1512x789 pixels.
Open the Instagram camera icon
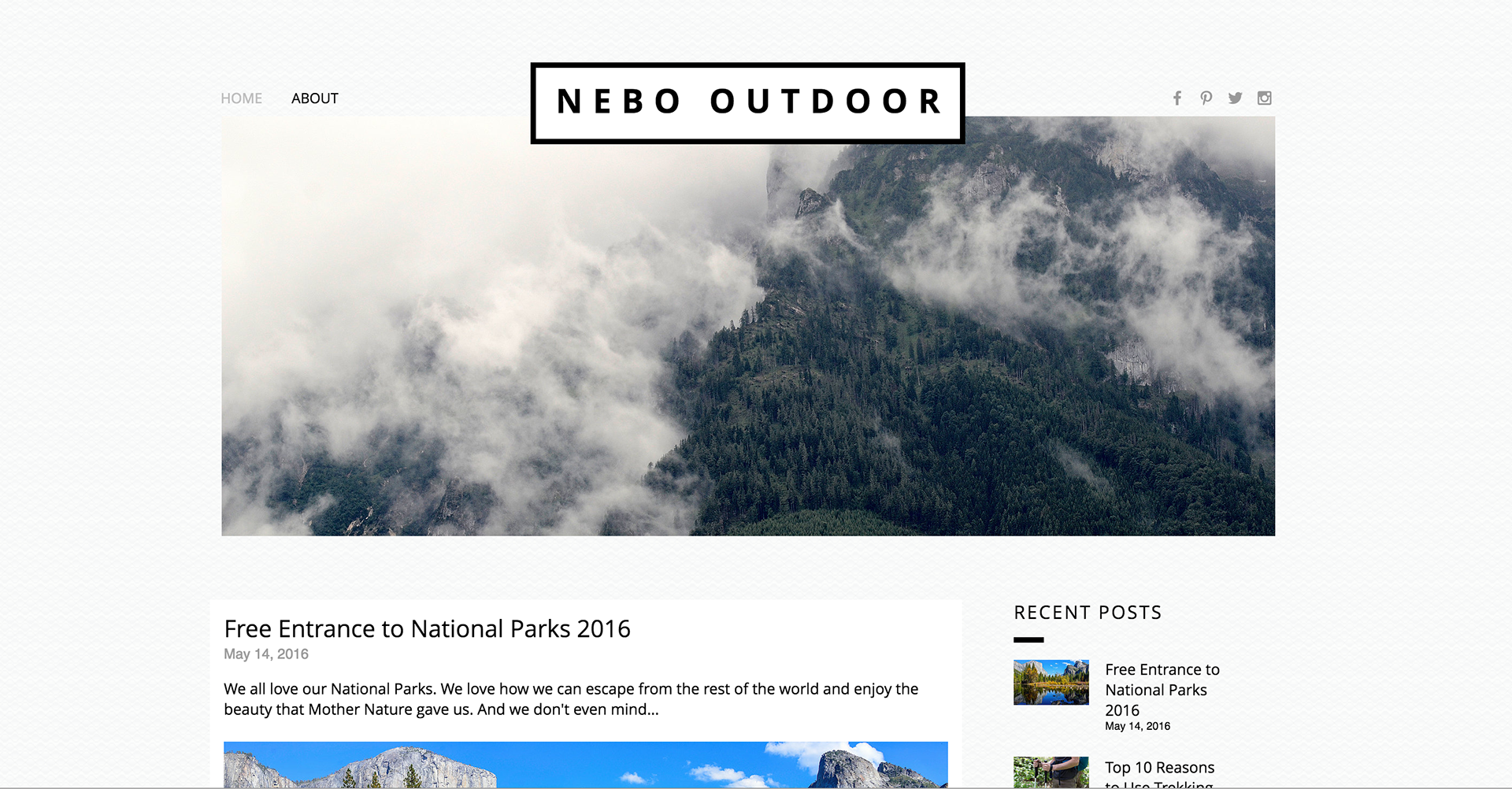tap(1264, 98)
